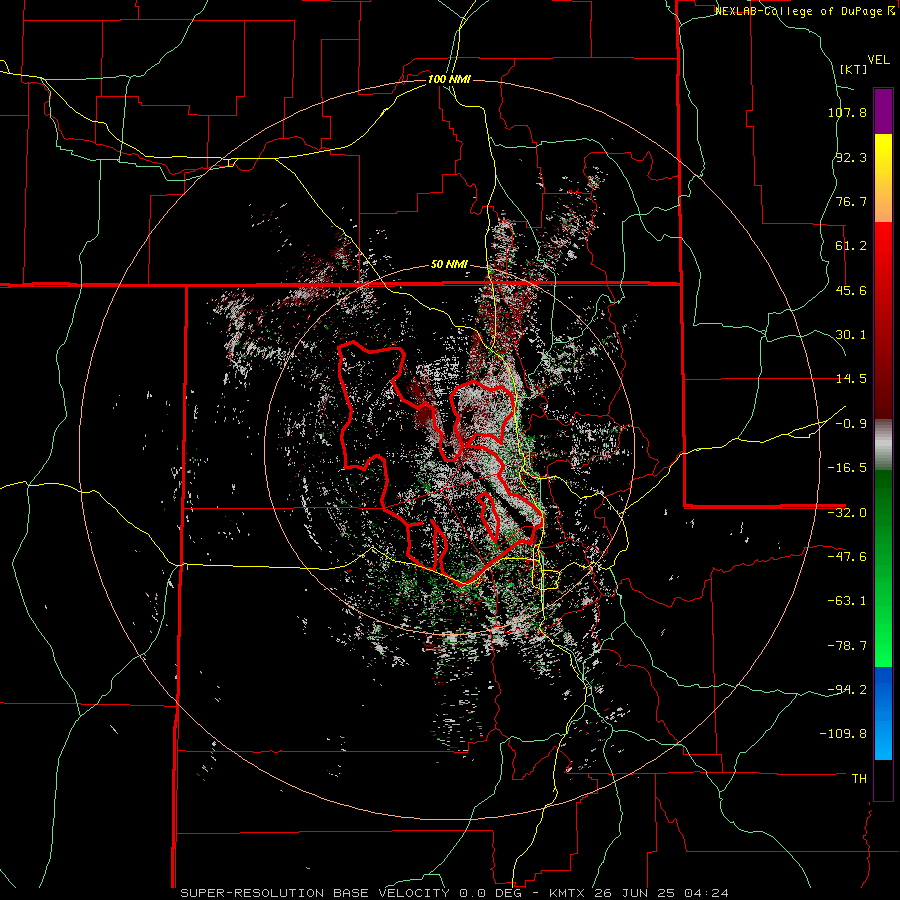Click the VEL legend title

pos(878,60)
